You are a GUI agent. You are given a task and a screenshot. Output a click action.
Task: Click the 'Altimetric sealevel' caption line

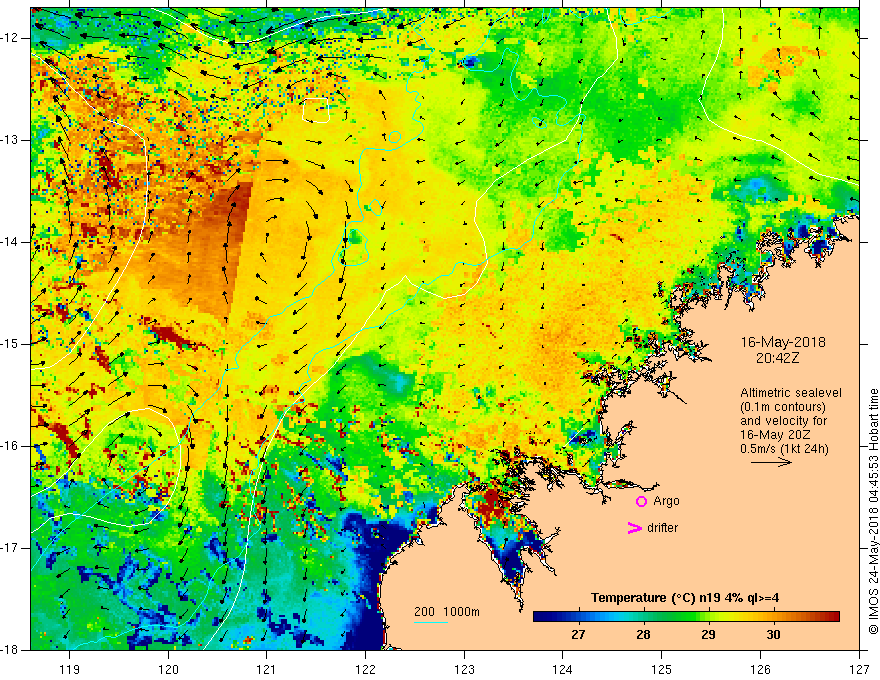791,393
